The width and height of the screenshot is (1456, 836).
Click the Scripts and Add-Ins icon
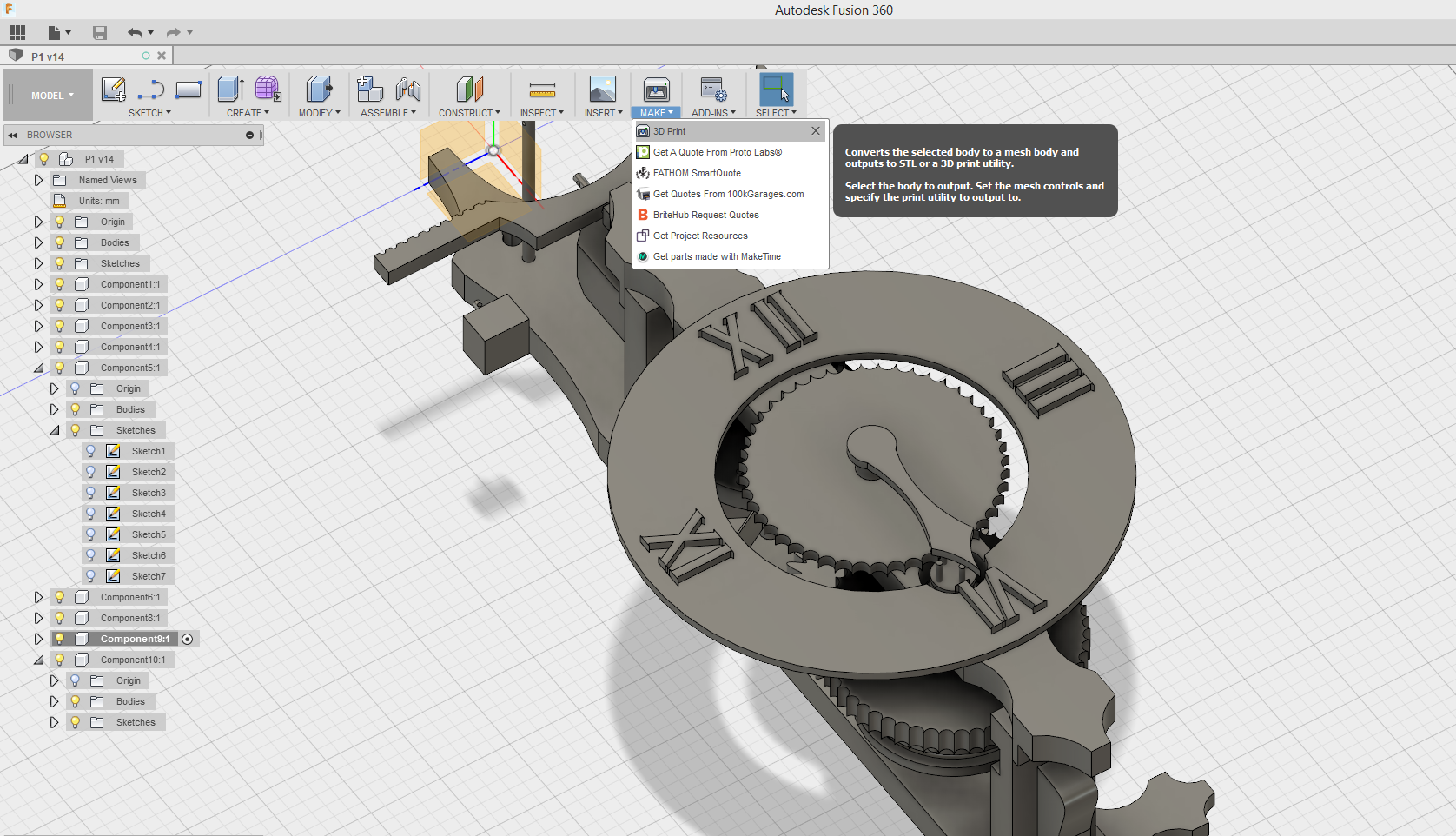coord(713,90)
